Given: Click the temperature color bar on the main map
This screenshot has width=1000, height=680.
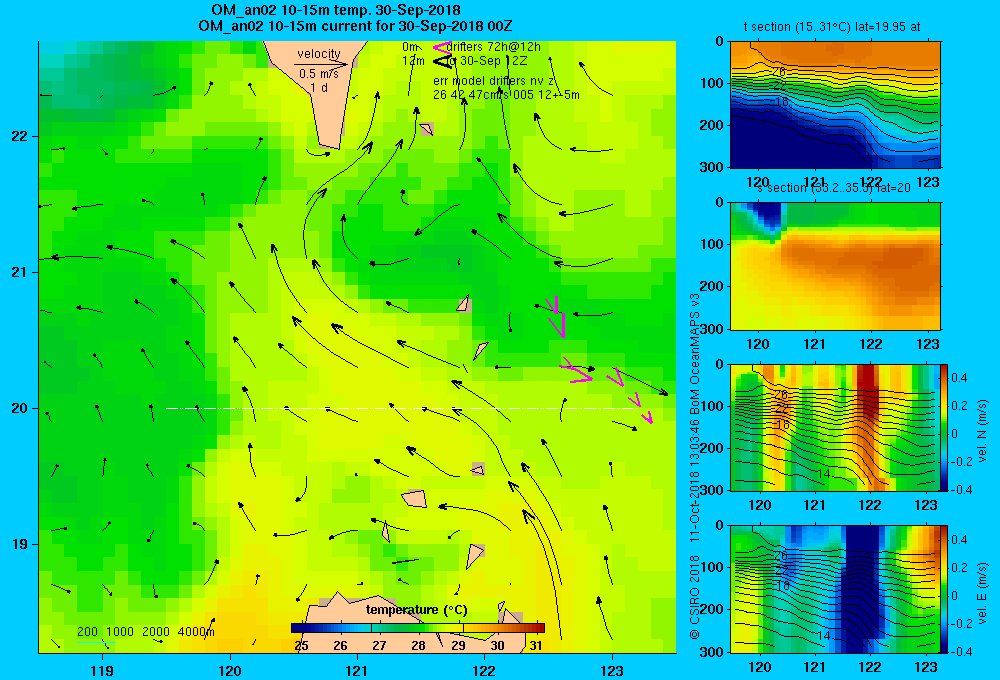Looking at the screenshot, I should 417,628.
